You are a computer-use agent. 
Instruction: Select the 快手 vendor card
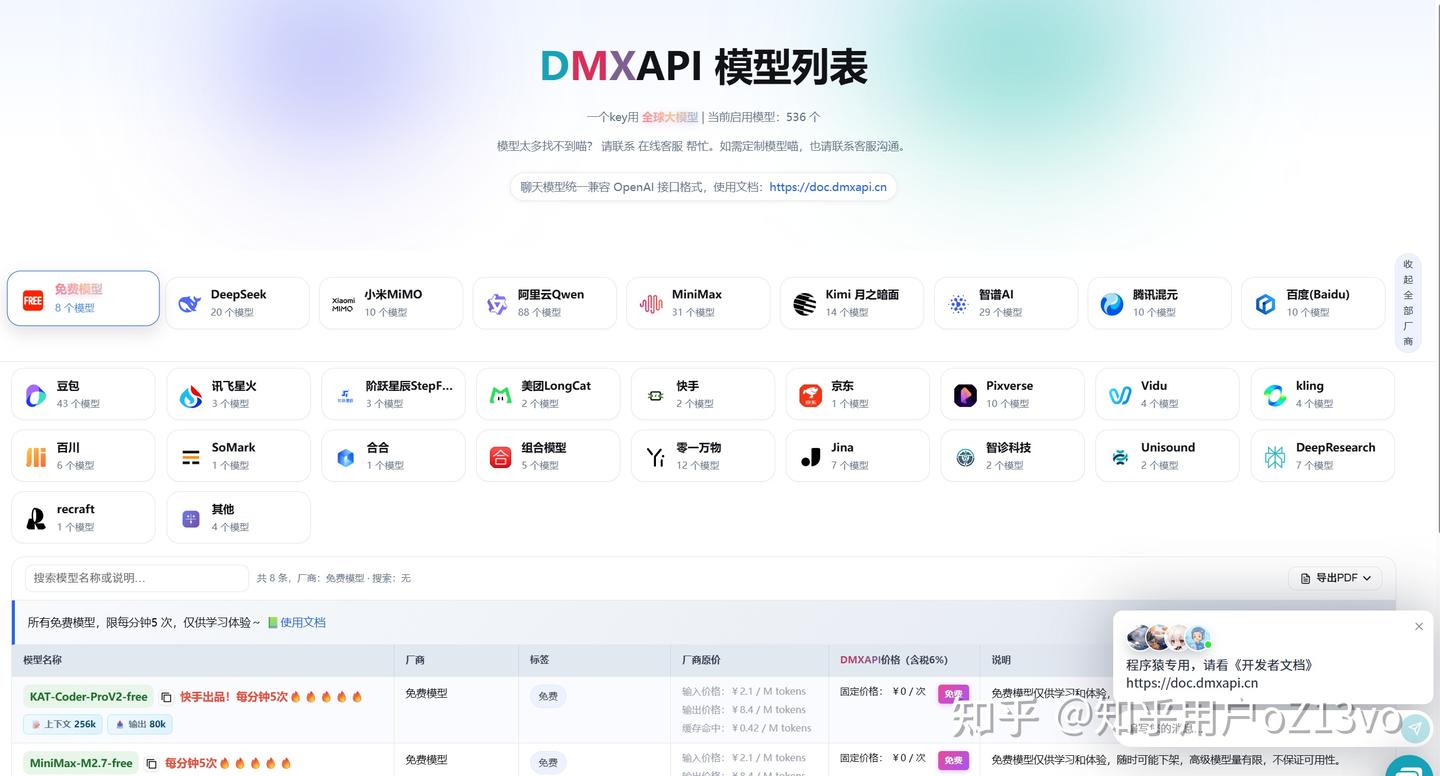(x=703, y=394)
